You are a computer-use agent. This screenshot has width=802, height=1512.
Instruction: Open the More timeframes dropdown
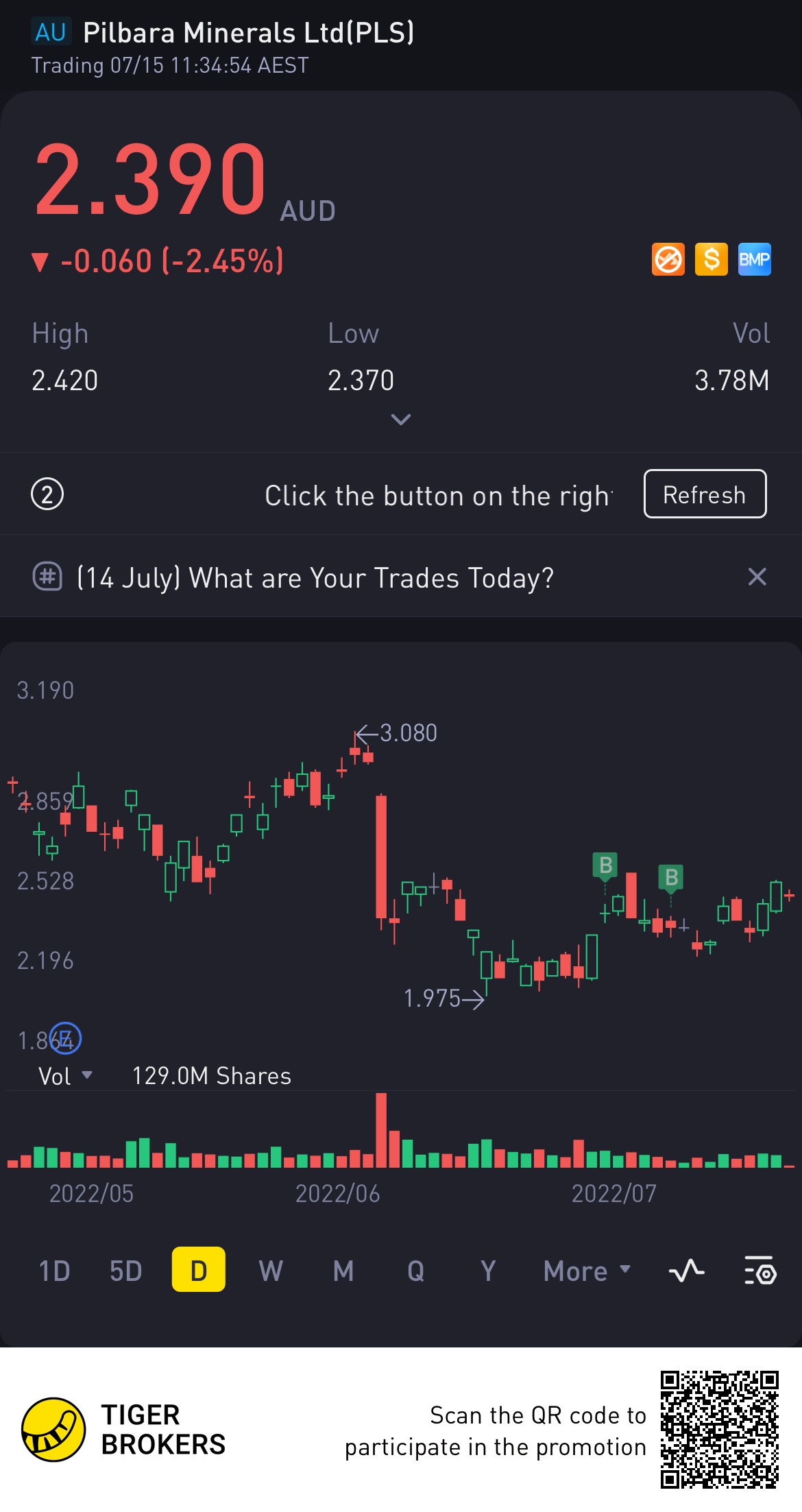pyautogui.click(x=586, y=1271)
